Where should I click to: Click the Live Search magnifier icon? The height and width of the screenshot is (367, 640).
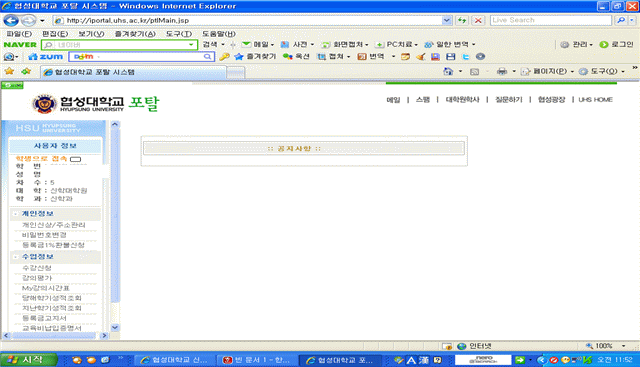621,20
